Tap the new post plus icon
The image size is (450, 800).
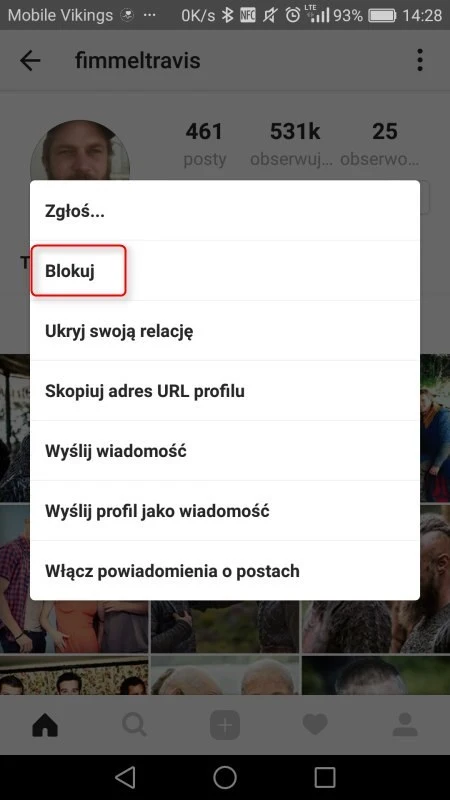225,724
